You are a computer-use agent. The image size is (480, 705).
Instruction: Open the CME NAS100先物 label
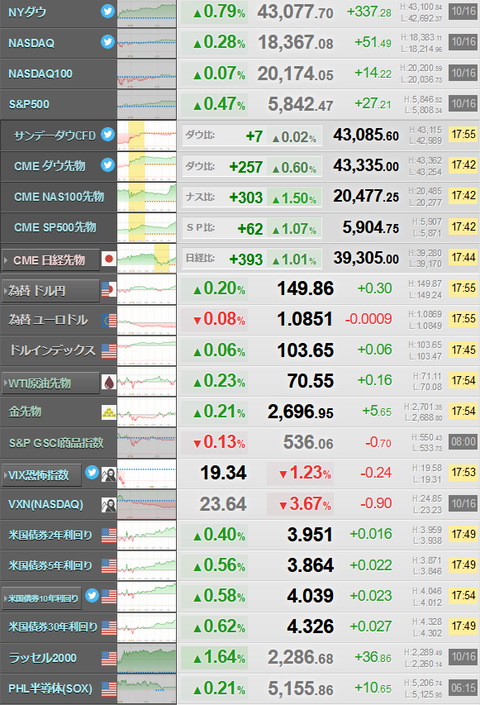[59, 196]
